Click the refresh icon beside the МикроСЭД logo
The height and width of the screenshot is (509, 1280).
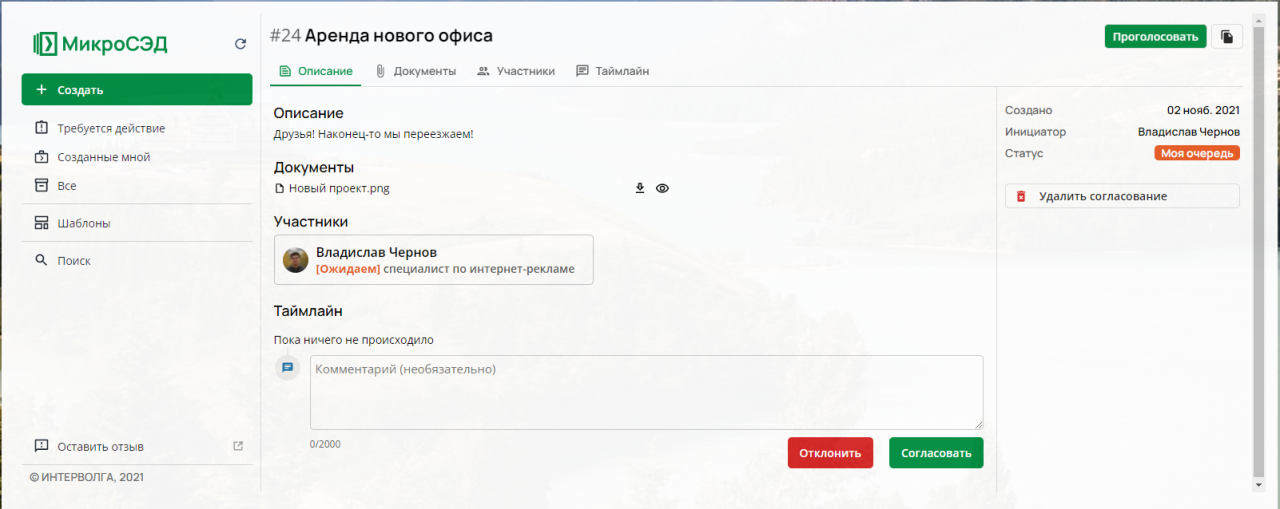pyautogui.click(x=240, y=44)
